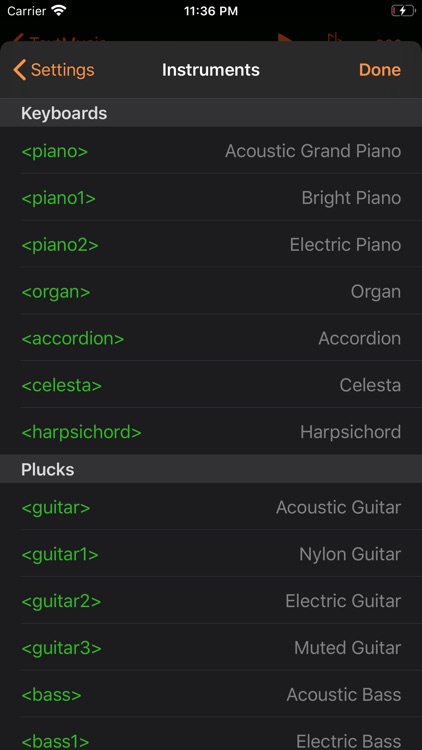Tap the Plucks section header
The width and height of the screenshot is (422, 750).
[211, 469]
